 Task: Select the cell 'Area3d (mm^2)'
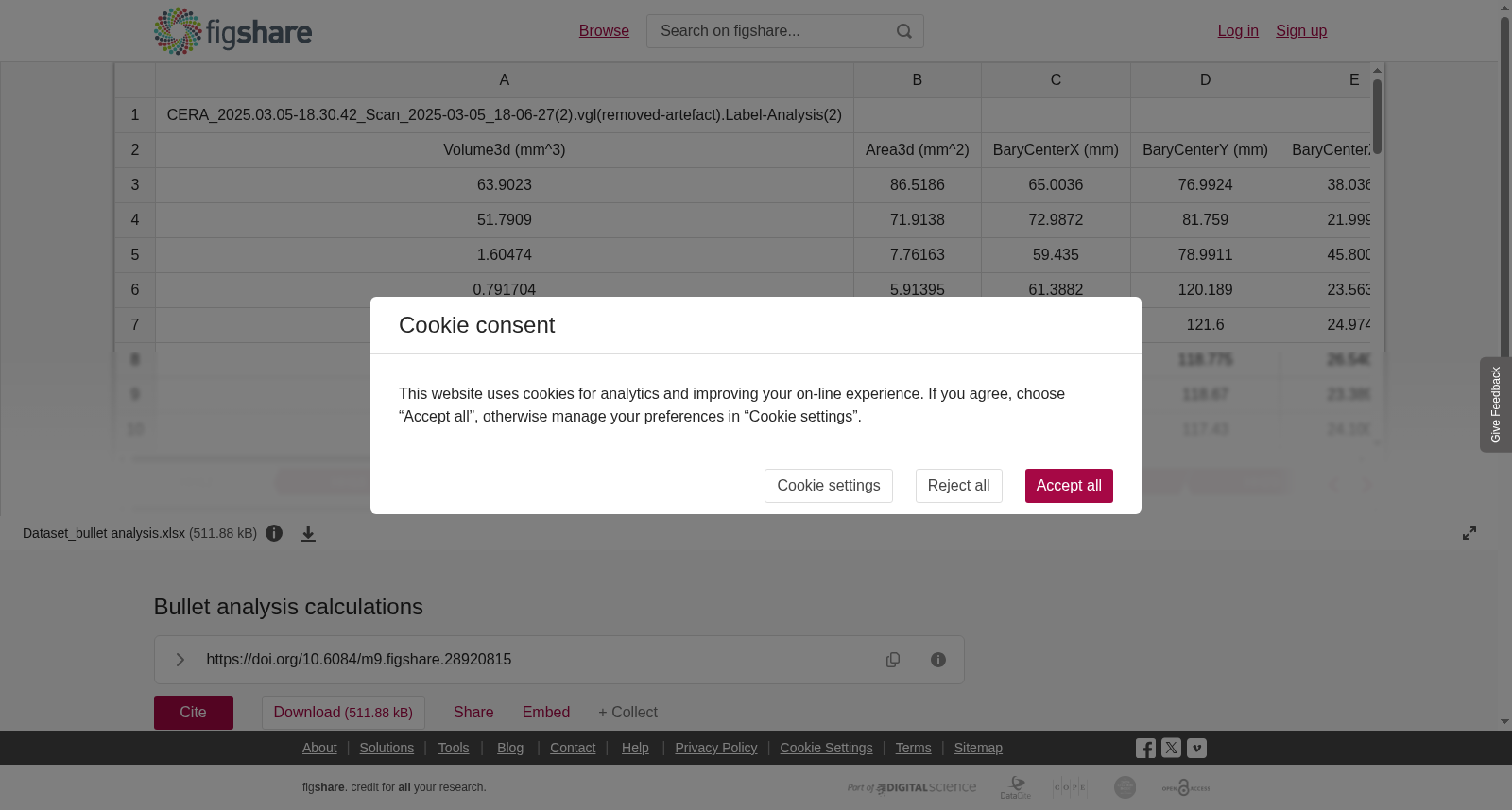[918, 150]
